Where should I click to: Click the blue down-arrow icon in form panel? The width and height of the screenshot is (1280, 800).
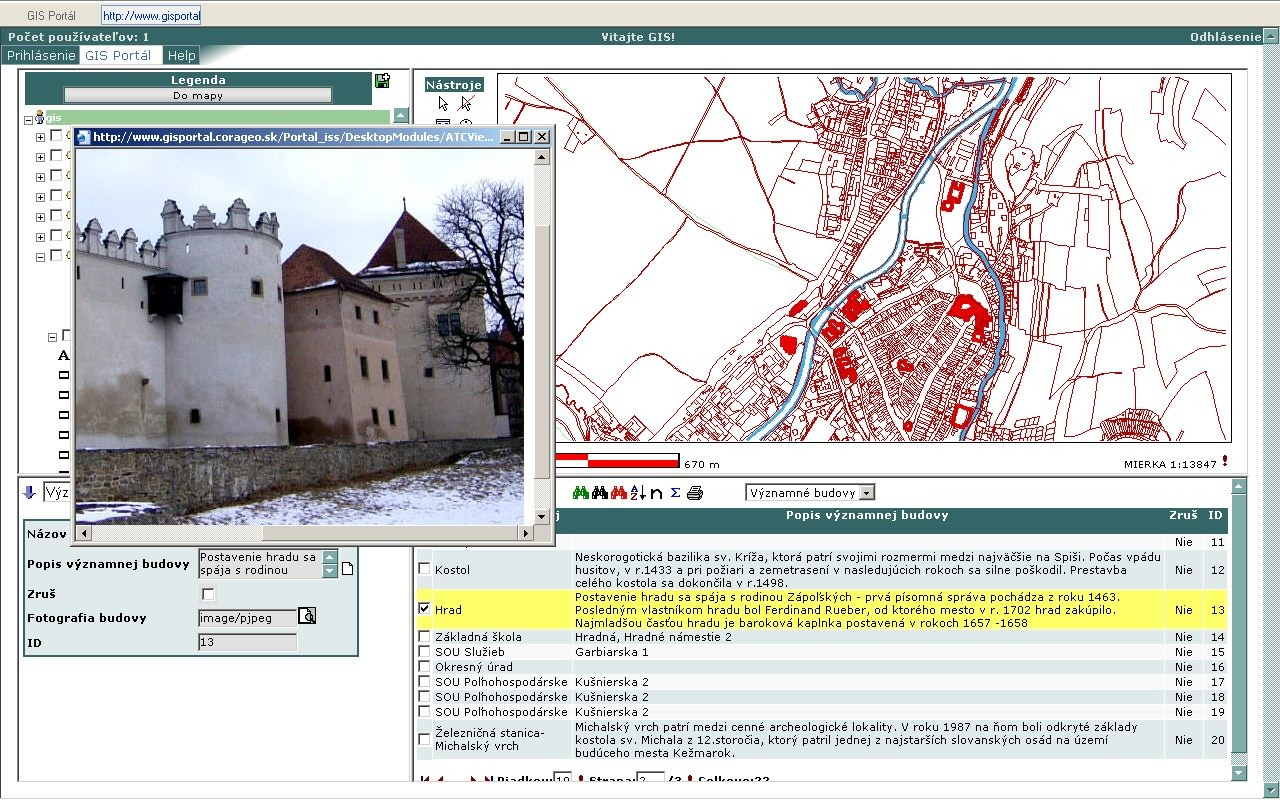click(29, 492)
